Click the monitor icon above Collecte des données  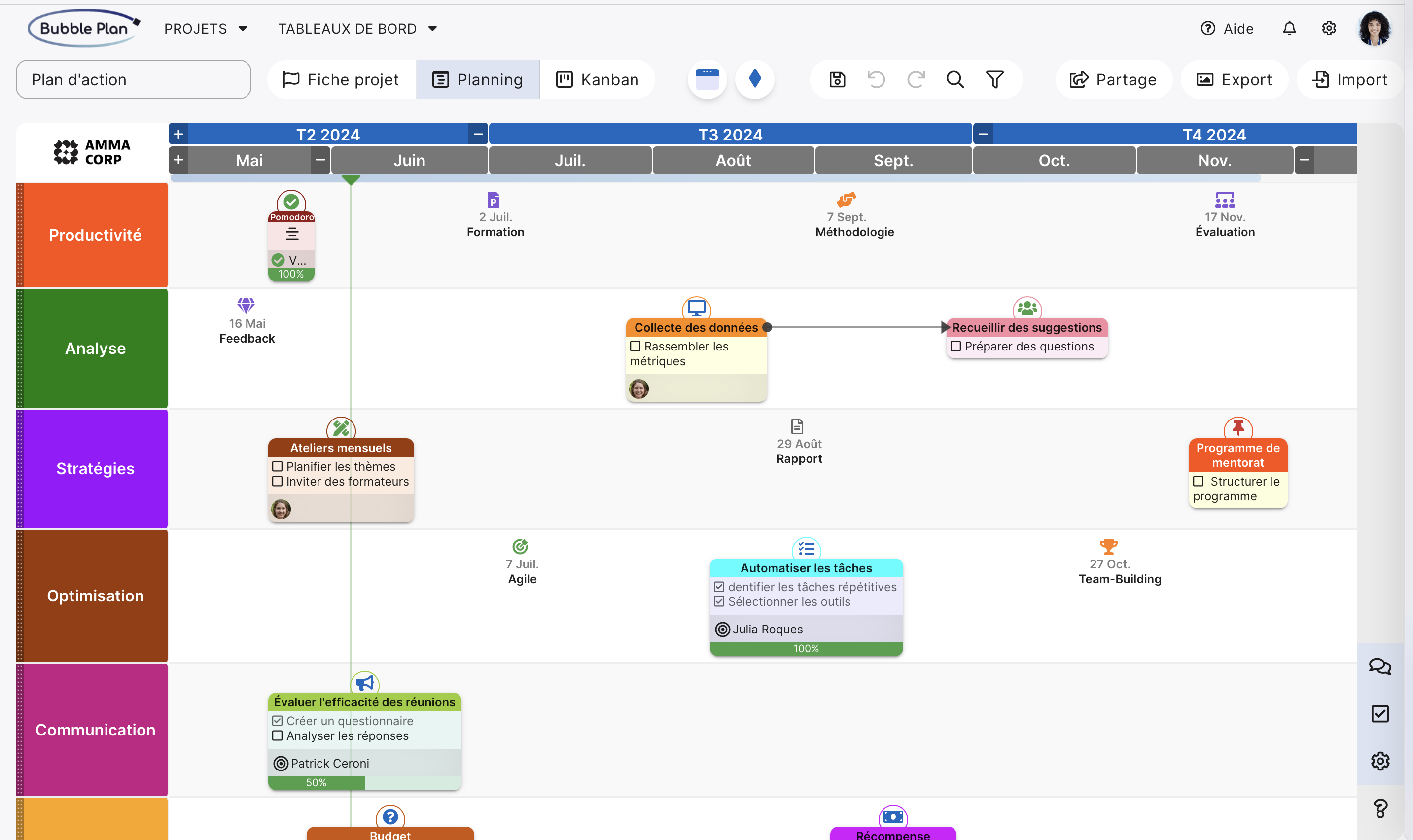click(696, 309)
